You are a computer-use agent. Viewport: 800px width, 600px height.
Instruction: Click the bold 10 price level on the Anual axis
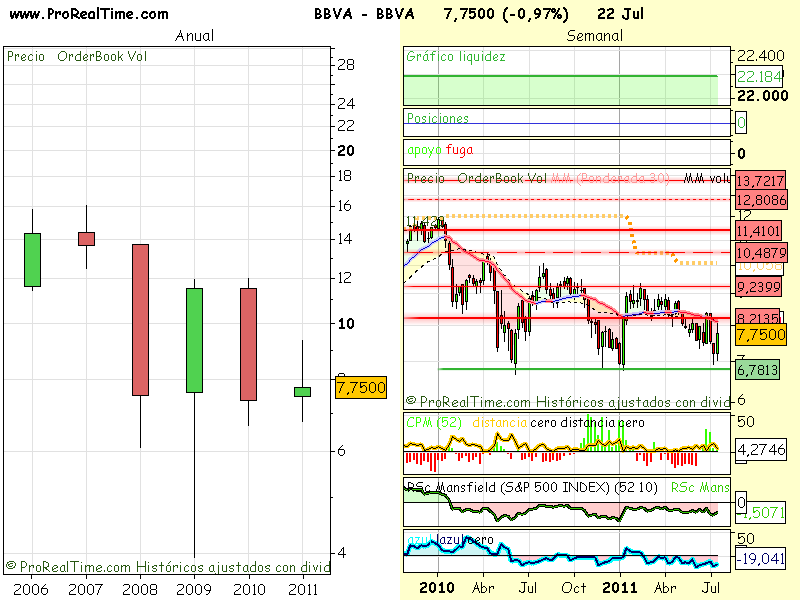(346, 323)
